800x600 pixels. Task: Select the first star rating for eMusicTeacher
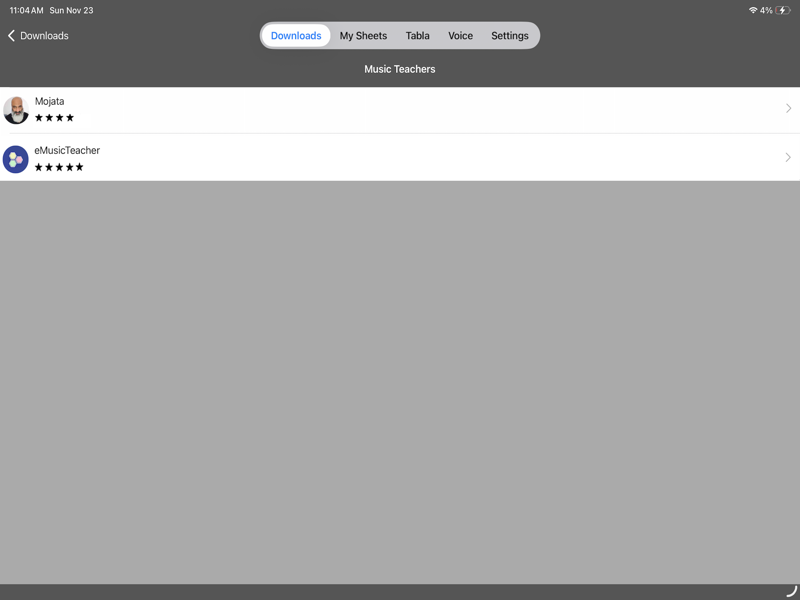click(x=38, y=167)
